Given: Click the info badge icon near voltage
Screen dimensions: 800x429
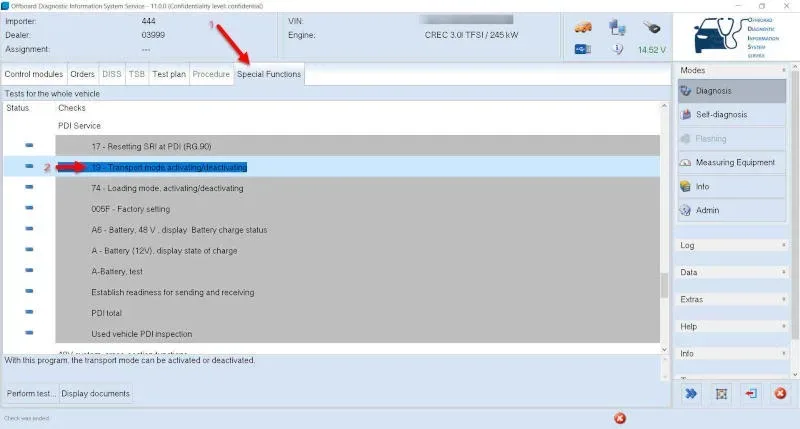Looking at the screenshot, I should point(617,49).
